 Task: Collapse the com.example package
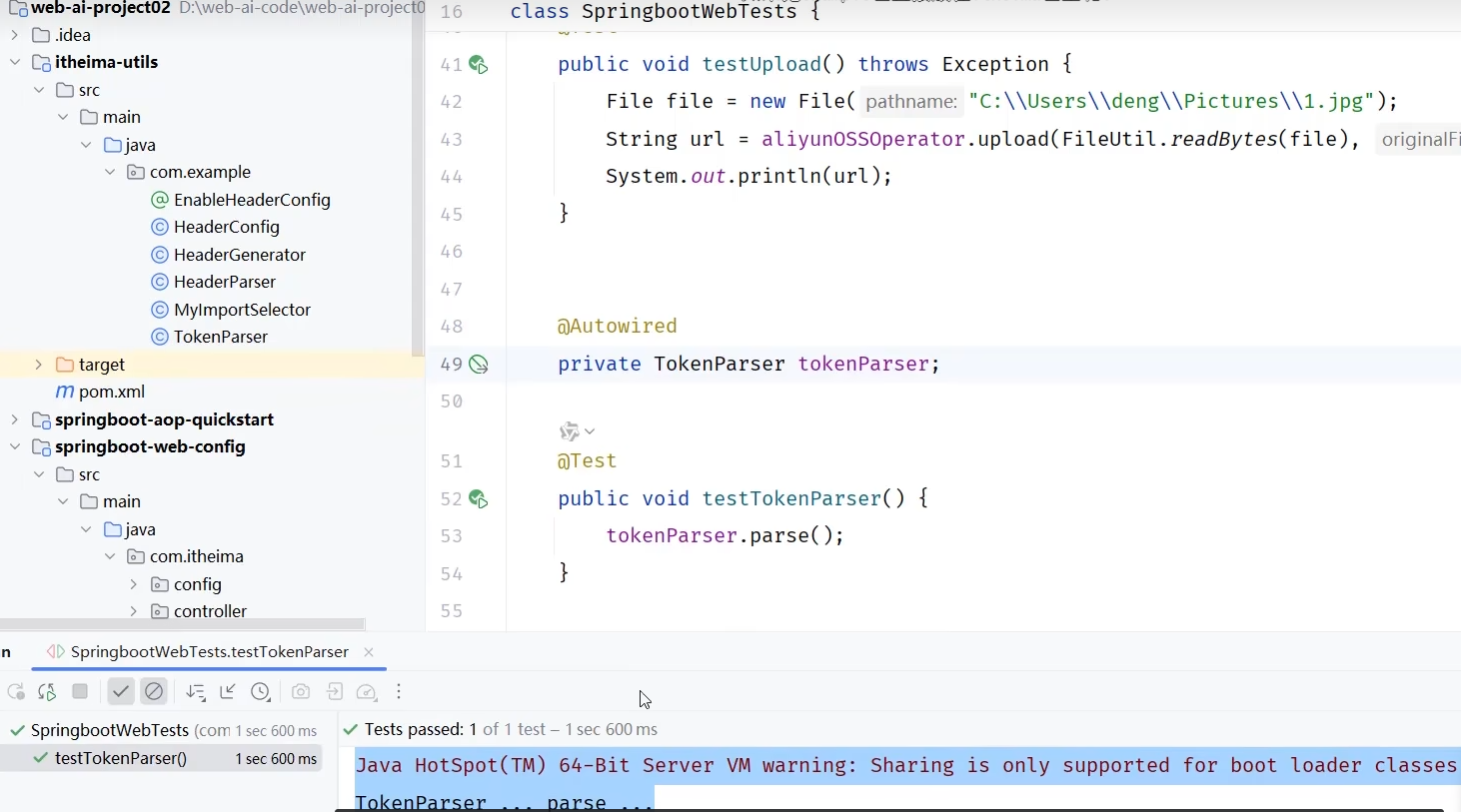110,172
